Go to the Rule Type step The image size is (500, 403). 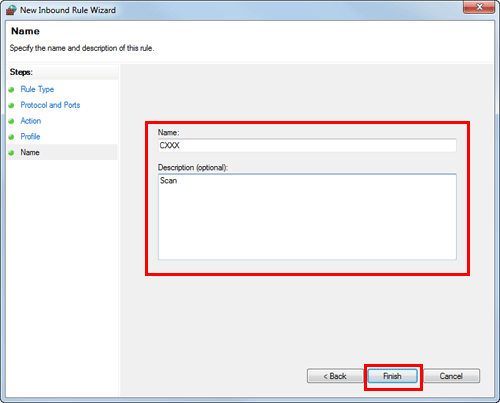click(x=37, y=89)
